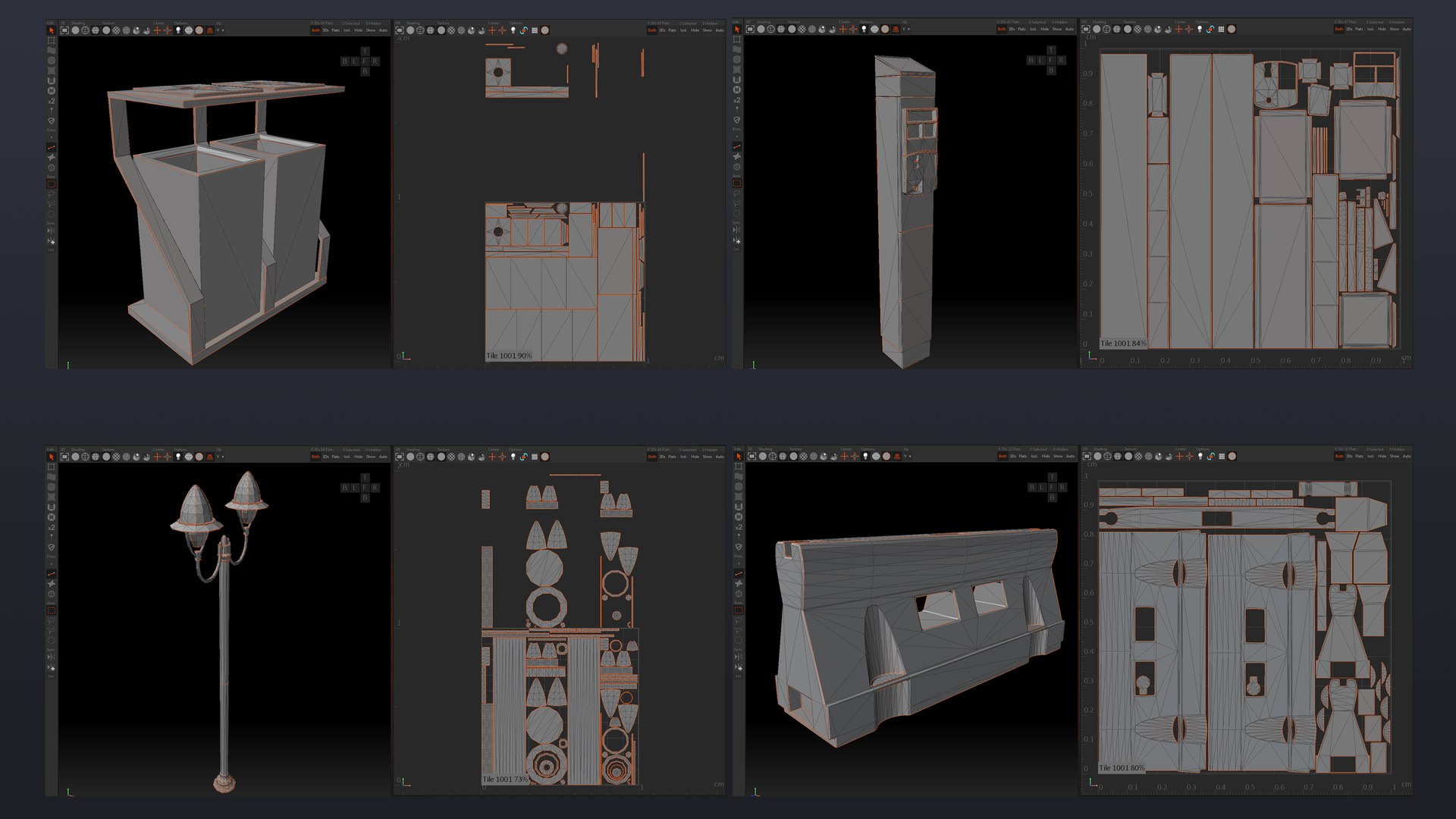Viewport: 1456px width, 819px height.
Task: Open Up axis Y dropdown in parking meter 3D view
Action: coord(907,29)
